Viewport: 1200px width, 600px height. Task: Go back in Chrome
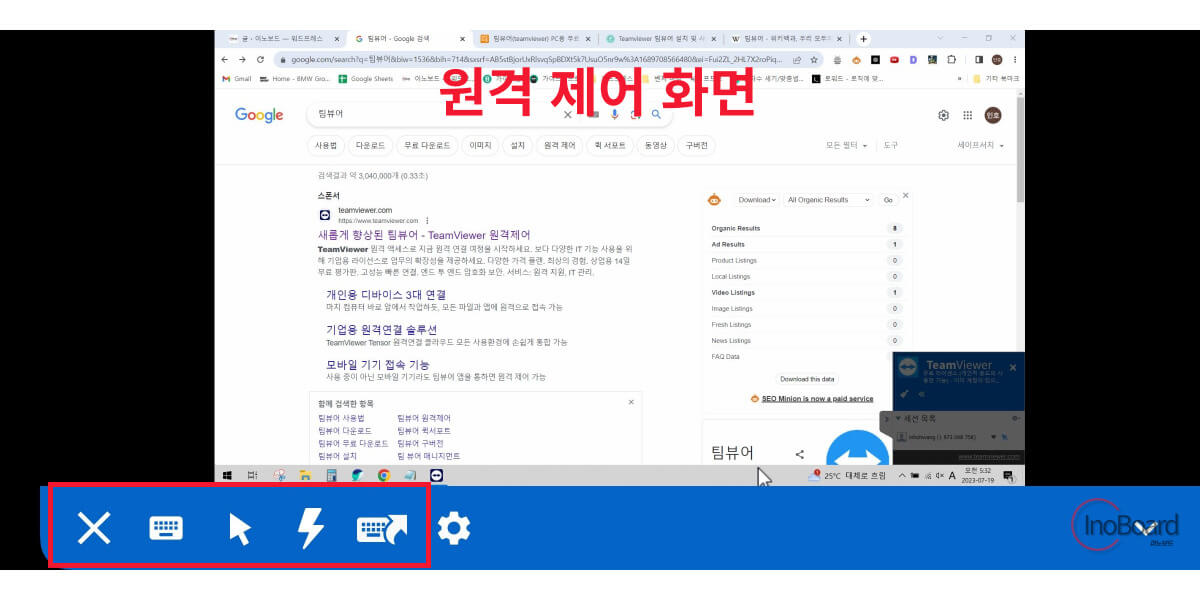225,59
